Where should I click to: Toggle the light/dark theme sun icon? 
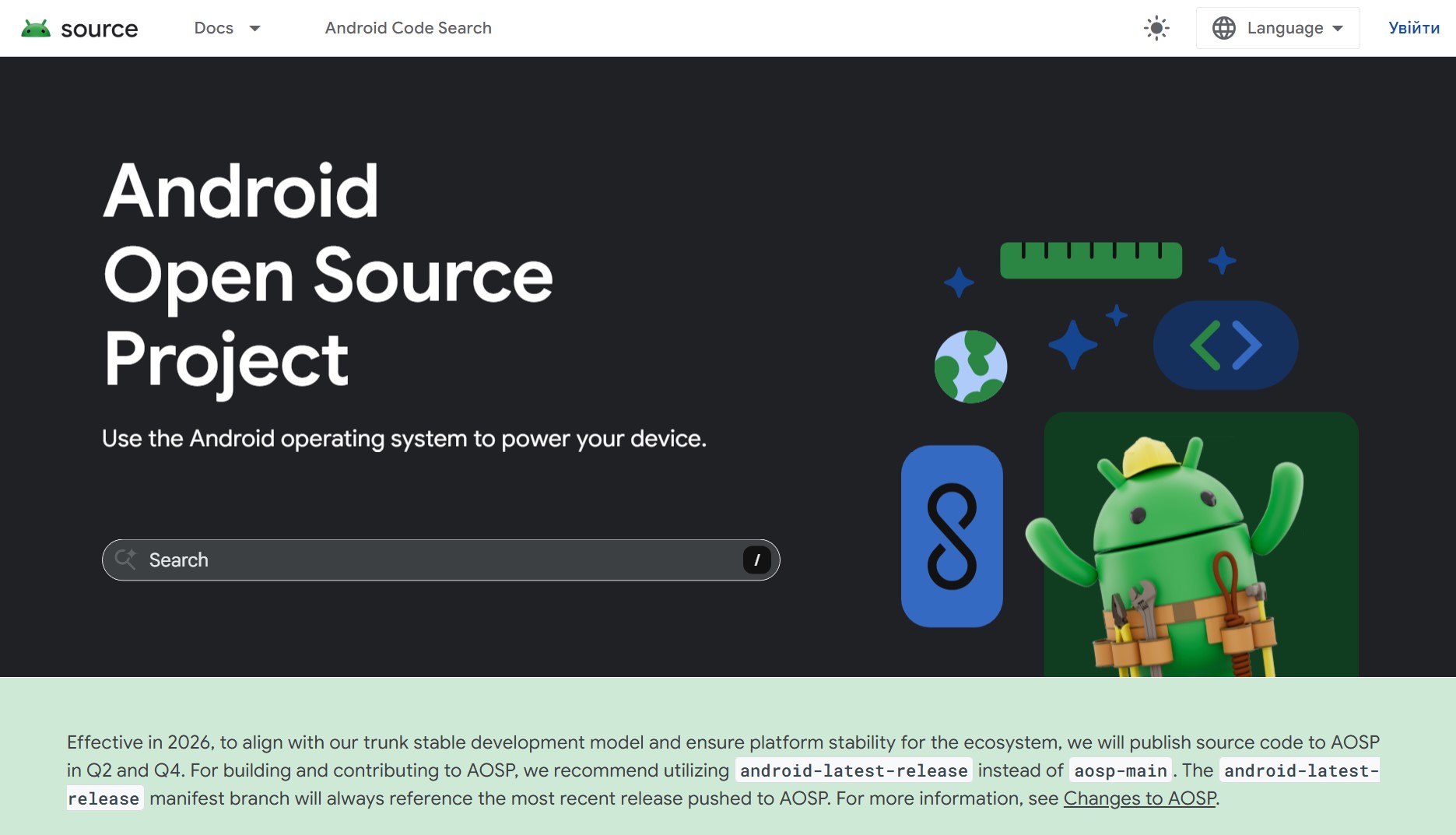click(x=1156, y=29)
